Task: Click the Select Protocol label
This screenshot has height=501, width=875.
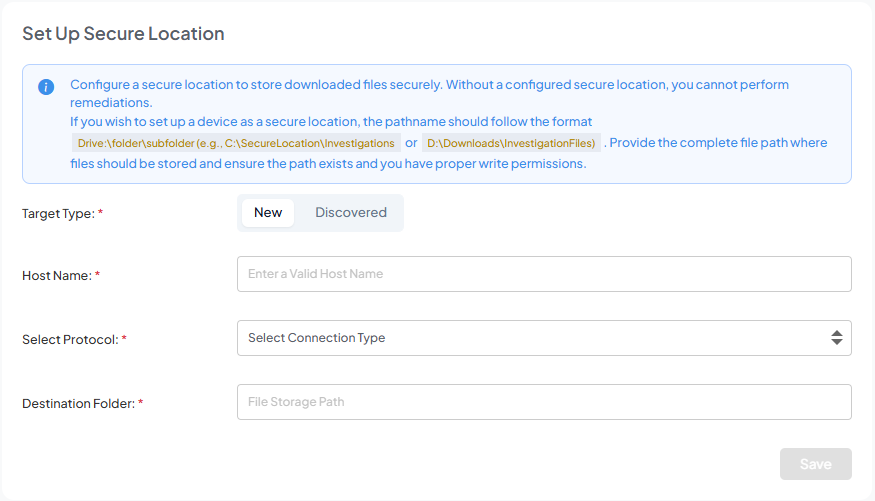Action: point(69,340)
